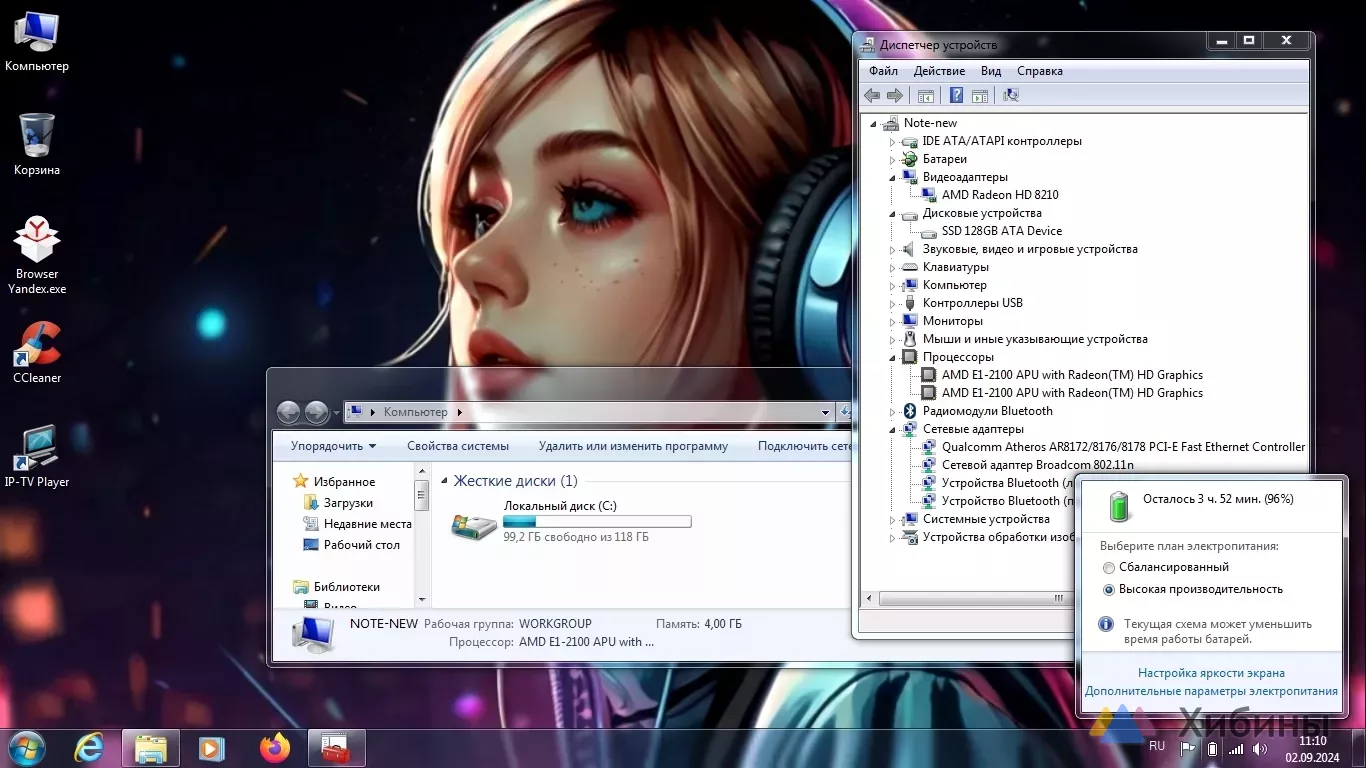Screen dimensions: 1366x768
Task: Expand the Батареи node
Action: pyautogui.click(x=893, y=160)
